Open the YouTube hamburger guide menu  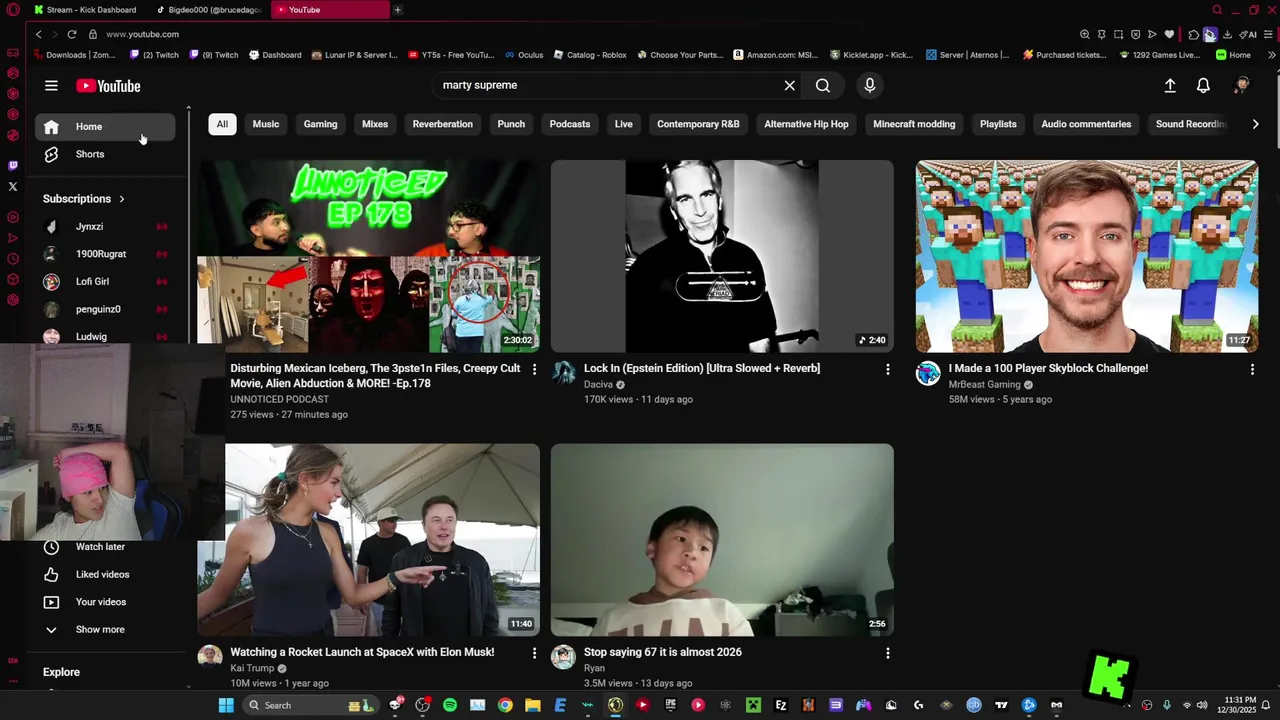pyautogui.click(x=51, y=86)
